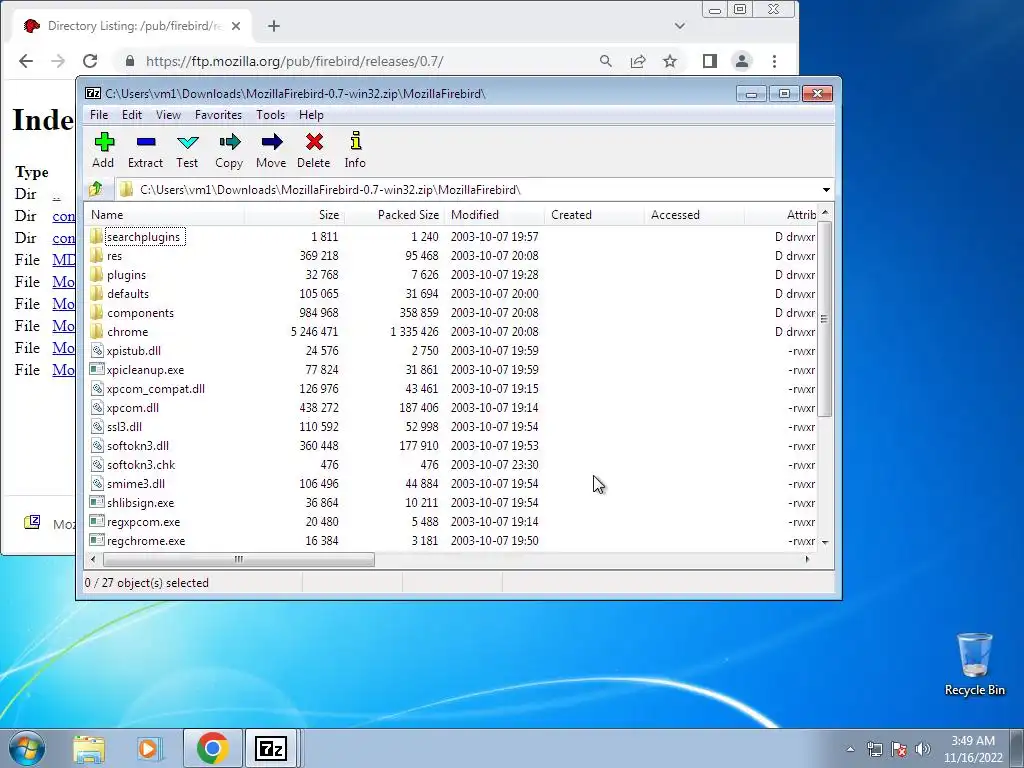Open Chrome share page icon
1024x768 pixels.
click(638, 61)
